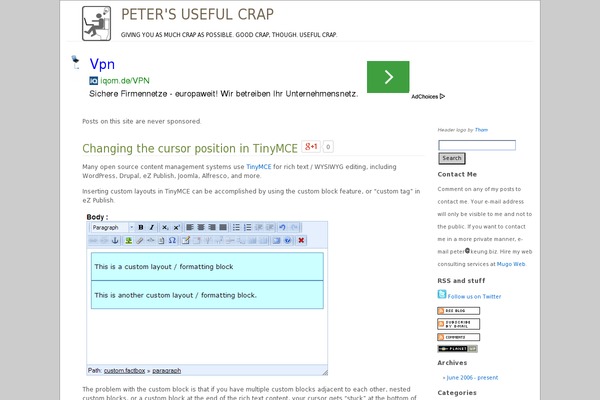The image size is (600, 400).
Task: Click the indent icon
Action: [270, 227]
